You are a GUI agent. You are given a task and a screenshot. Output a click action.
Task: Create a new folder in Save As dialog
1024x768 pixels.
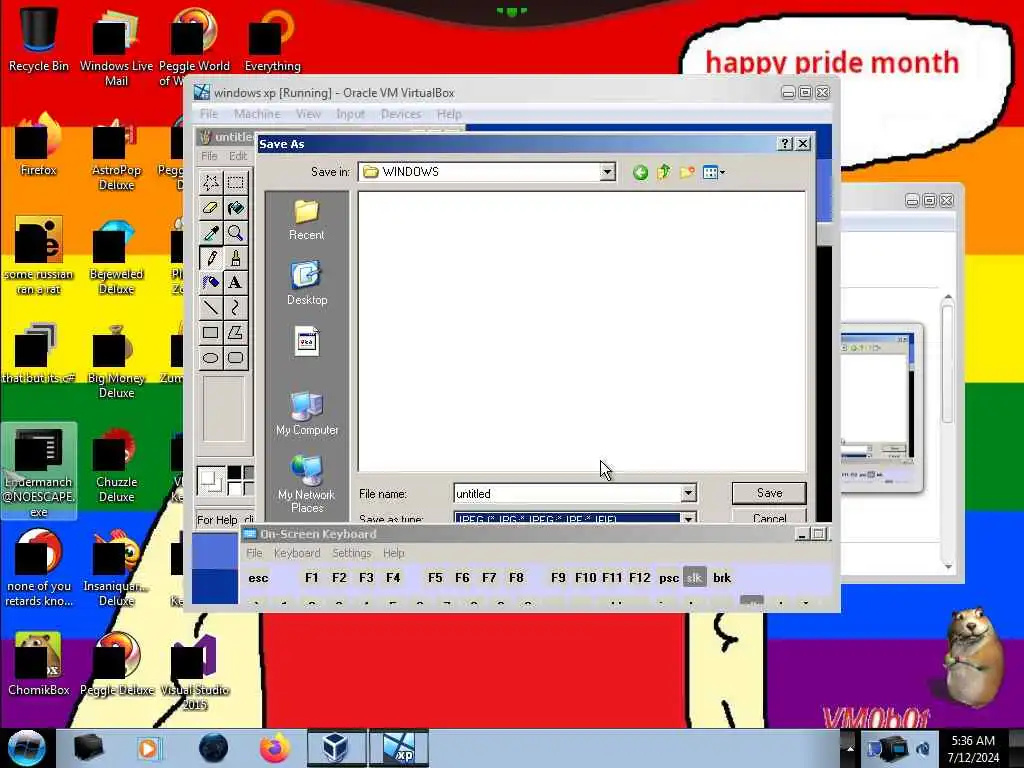[687, 172]
